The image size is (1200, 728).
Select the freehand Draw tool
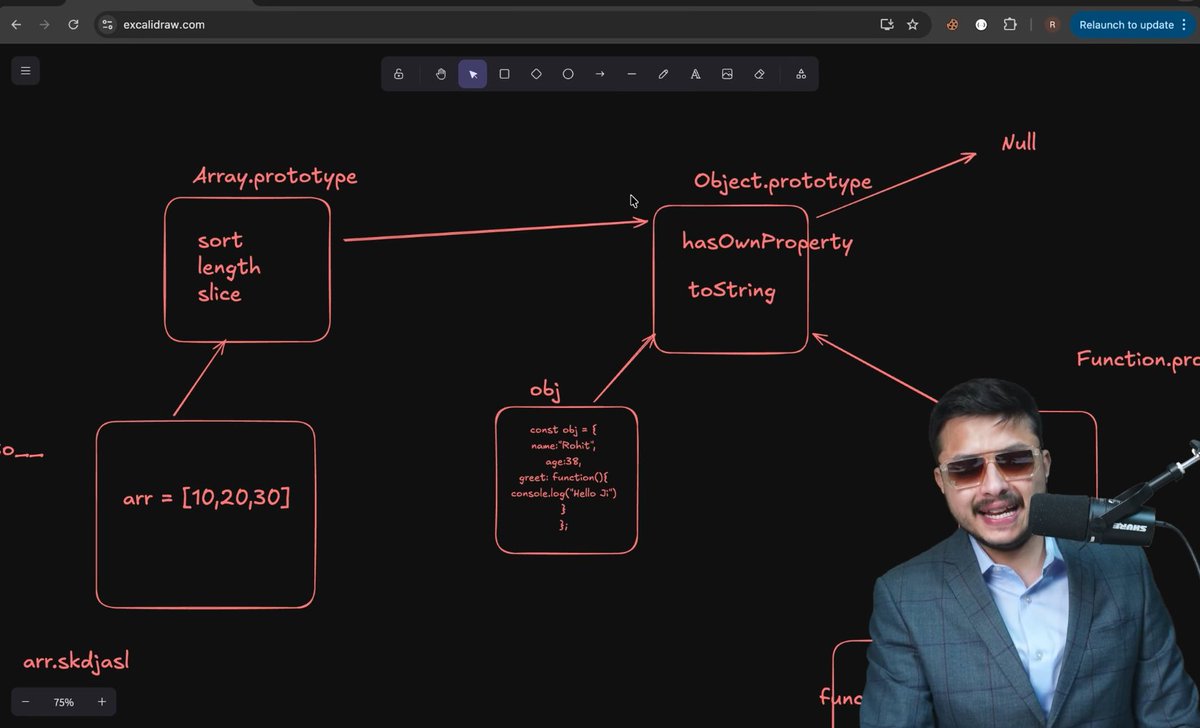(663, 73)
